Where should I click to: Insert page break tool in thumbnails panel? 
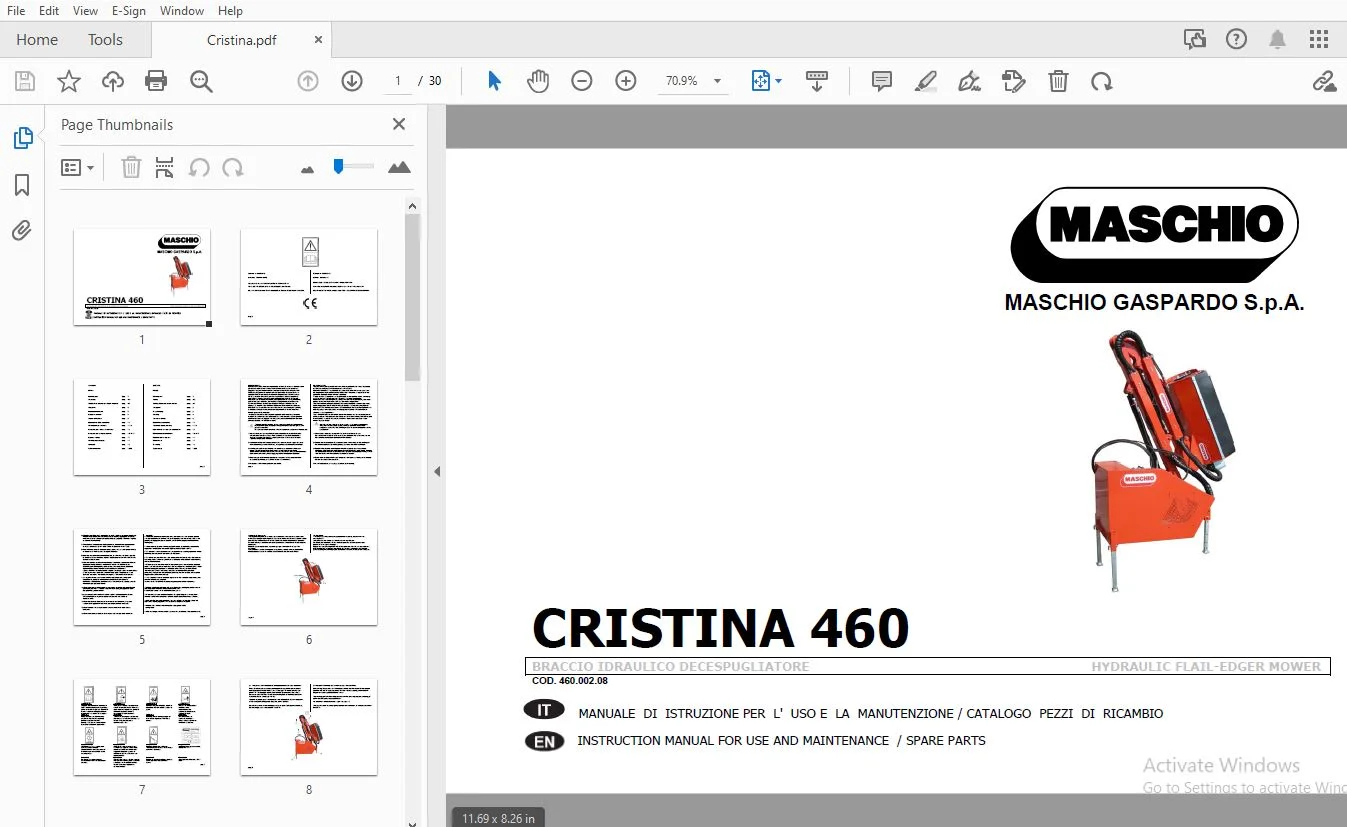point(165,167)
